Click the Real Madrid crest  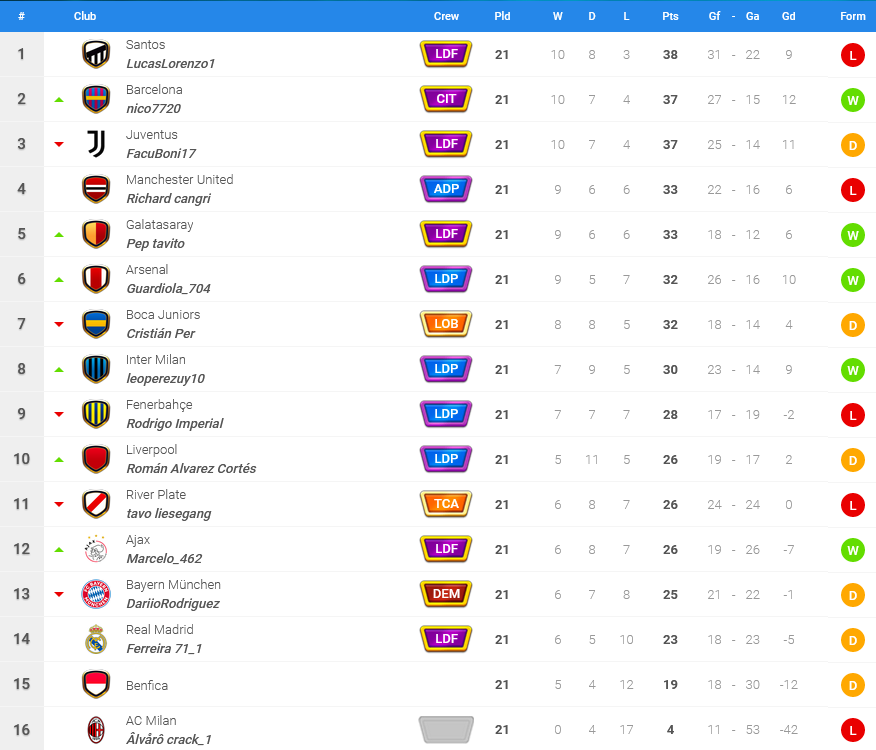[96, 639]
